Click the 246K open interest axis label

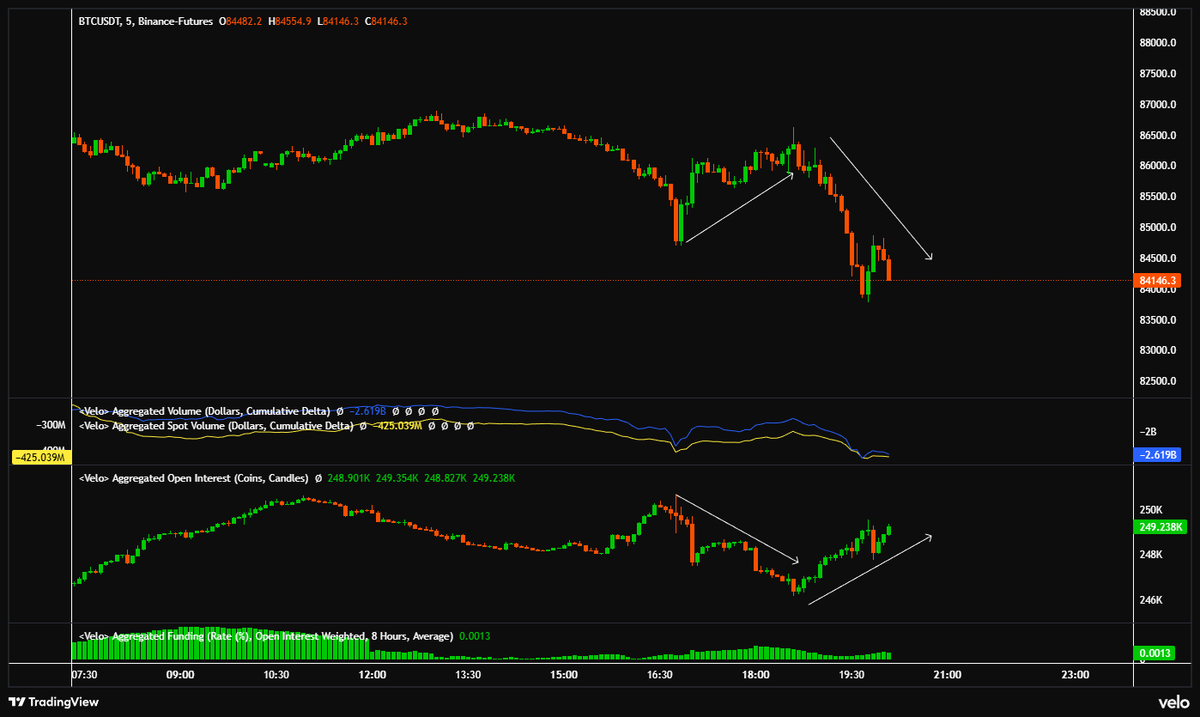1152,600
